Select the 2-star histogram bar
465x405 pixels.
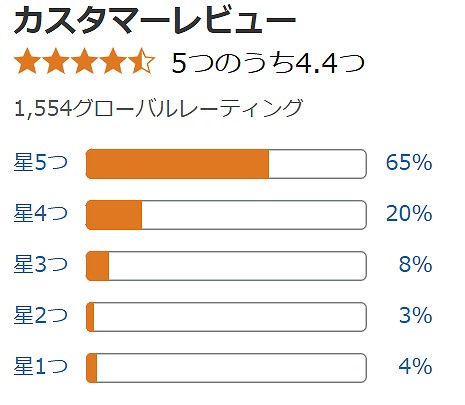tap(226, 317)
